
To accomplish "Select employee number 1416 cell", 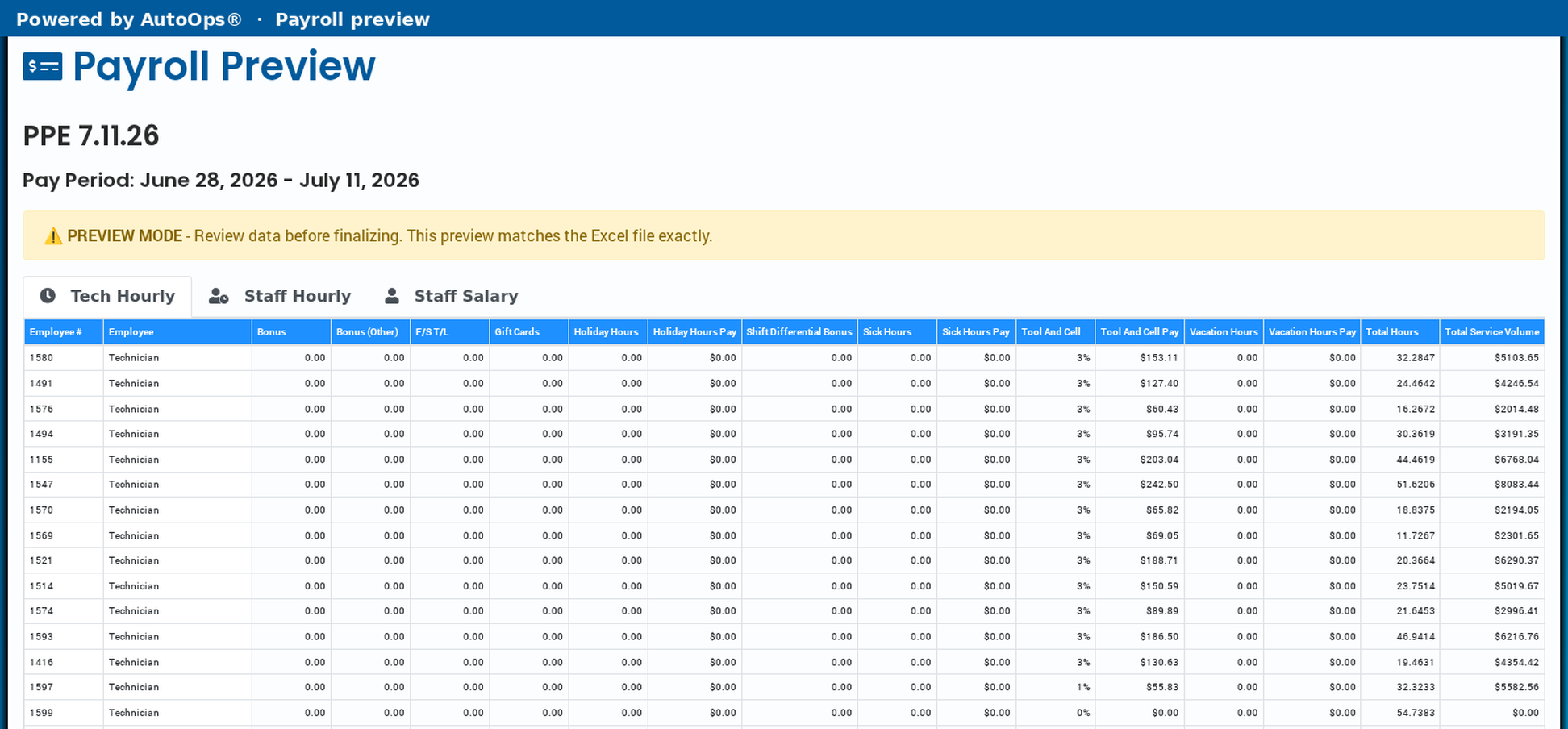I will pyautogui.click(x=64, y=662).
